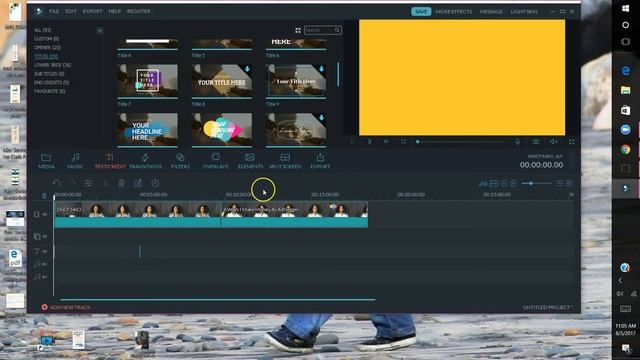Click the speed/duration clock icon
640x360 pixels.
[155, 183]
